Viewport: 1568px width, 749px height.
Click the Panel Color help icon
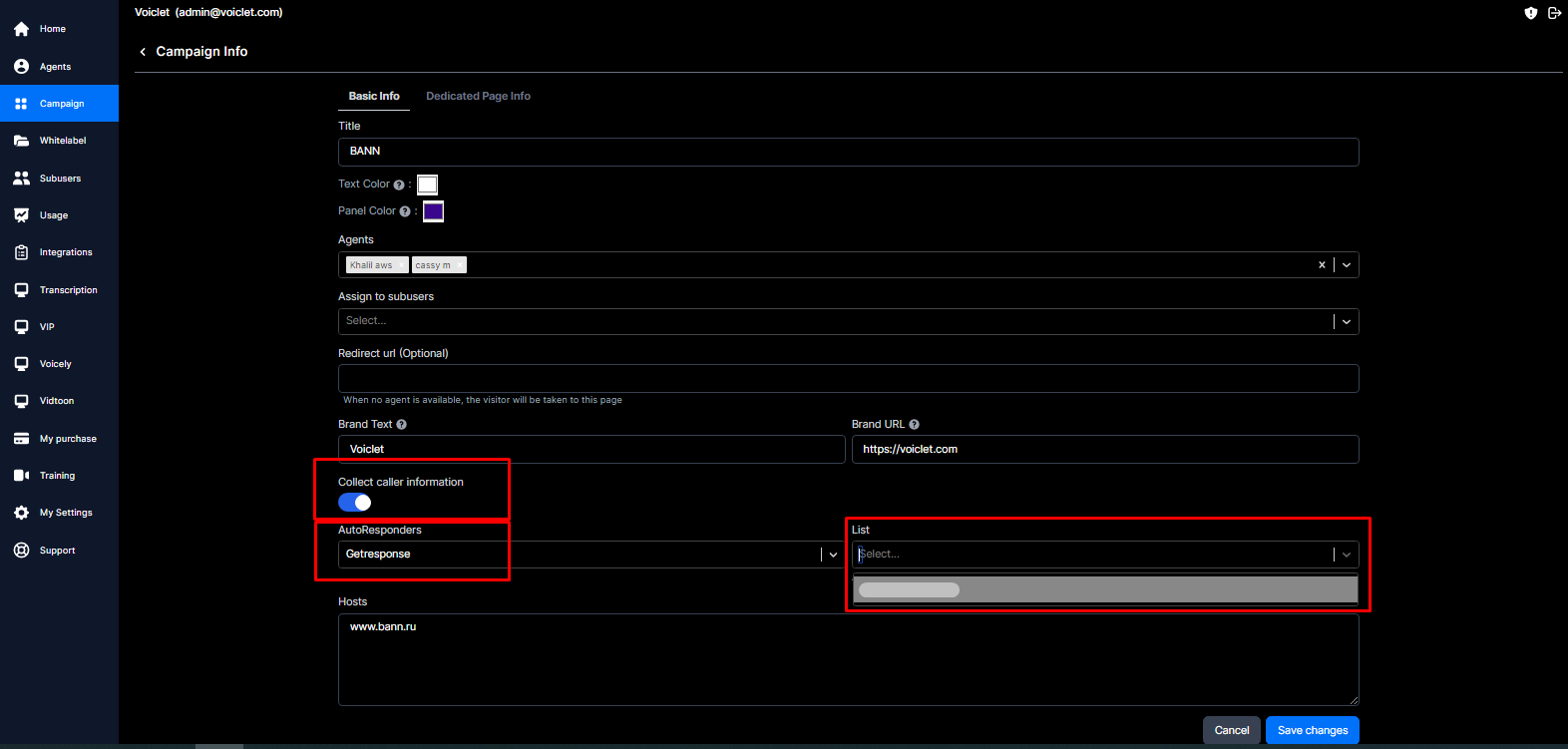[x=405, y=211]
